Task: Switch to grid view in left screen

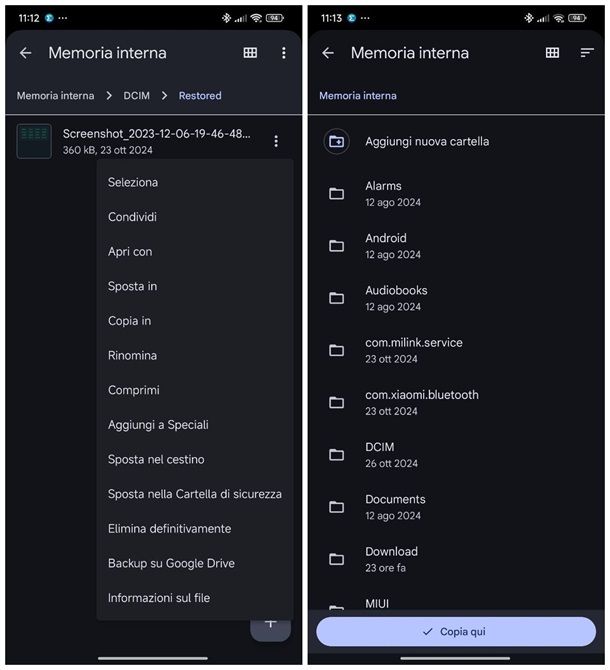Action: [x=250, y=53]
